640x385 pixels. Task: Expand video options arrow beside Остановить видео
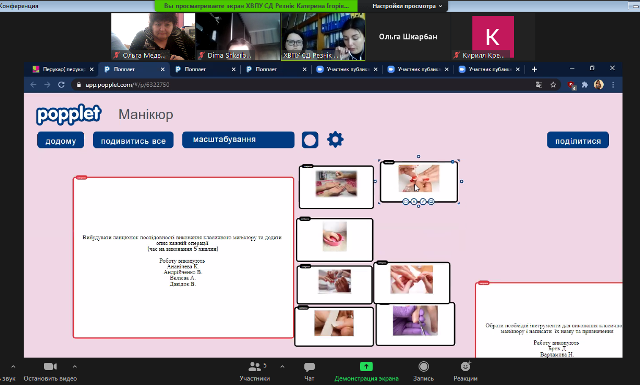click(75, 366)
